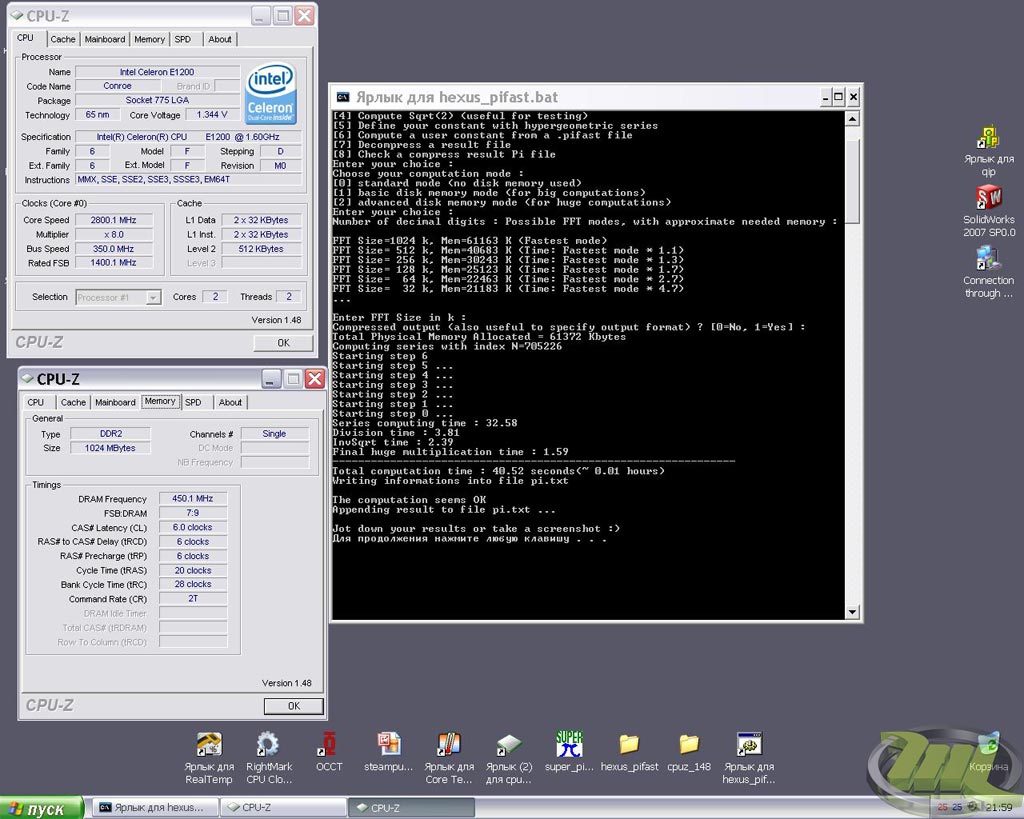Launch the super_pi desktop icon
Screen dimensions: 1024x819
(569, 745)
